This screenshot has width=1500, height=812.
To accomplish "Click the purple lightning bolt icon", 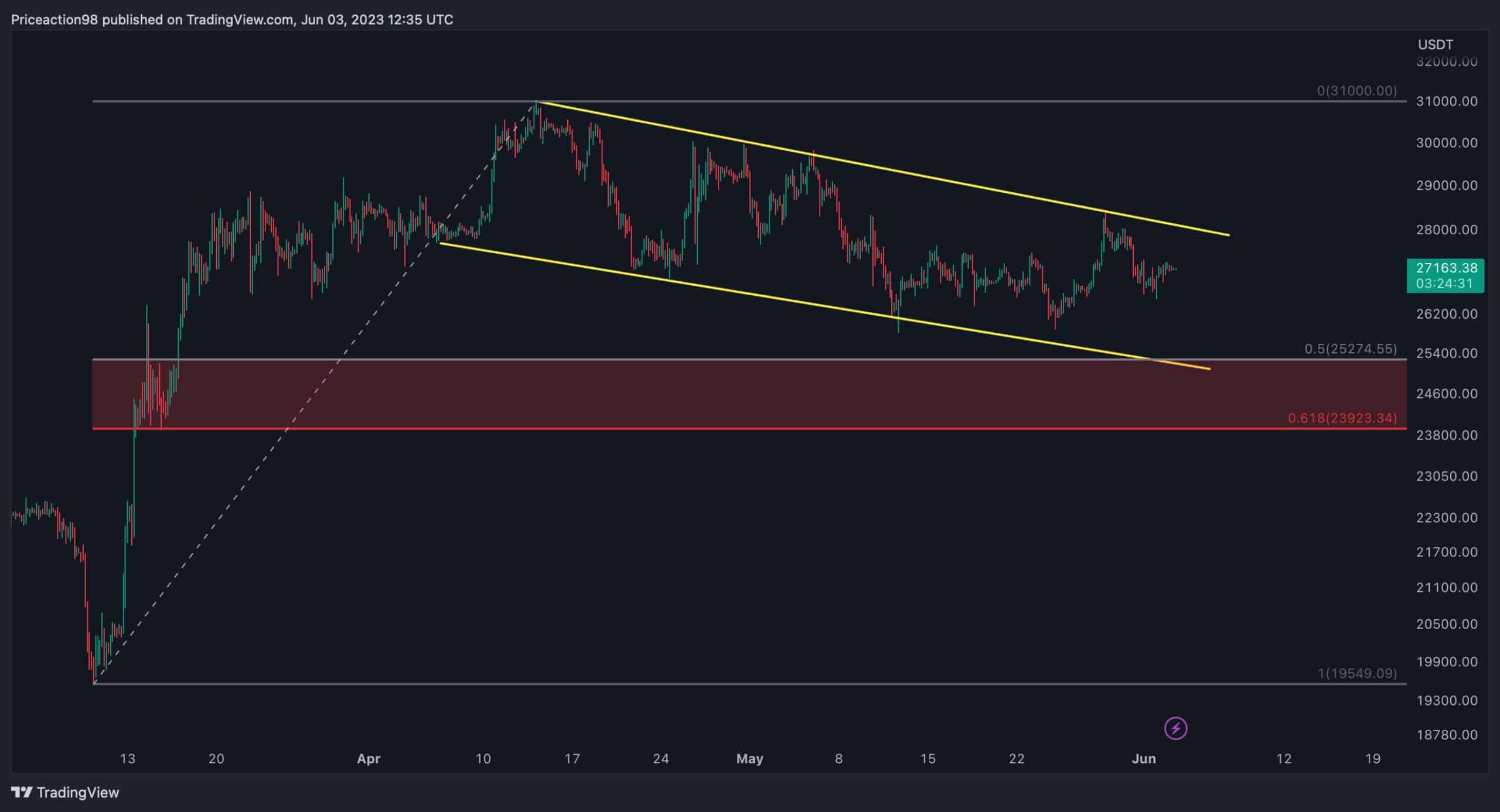I will (x=1175, y=729).
